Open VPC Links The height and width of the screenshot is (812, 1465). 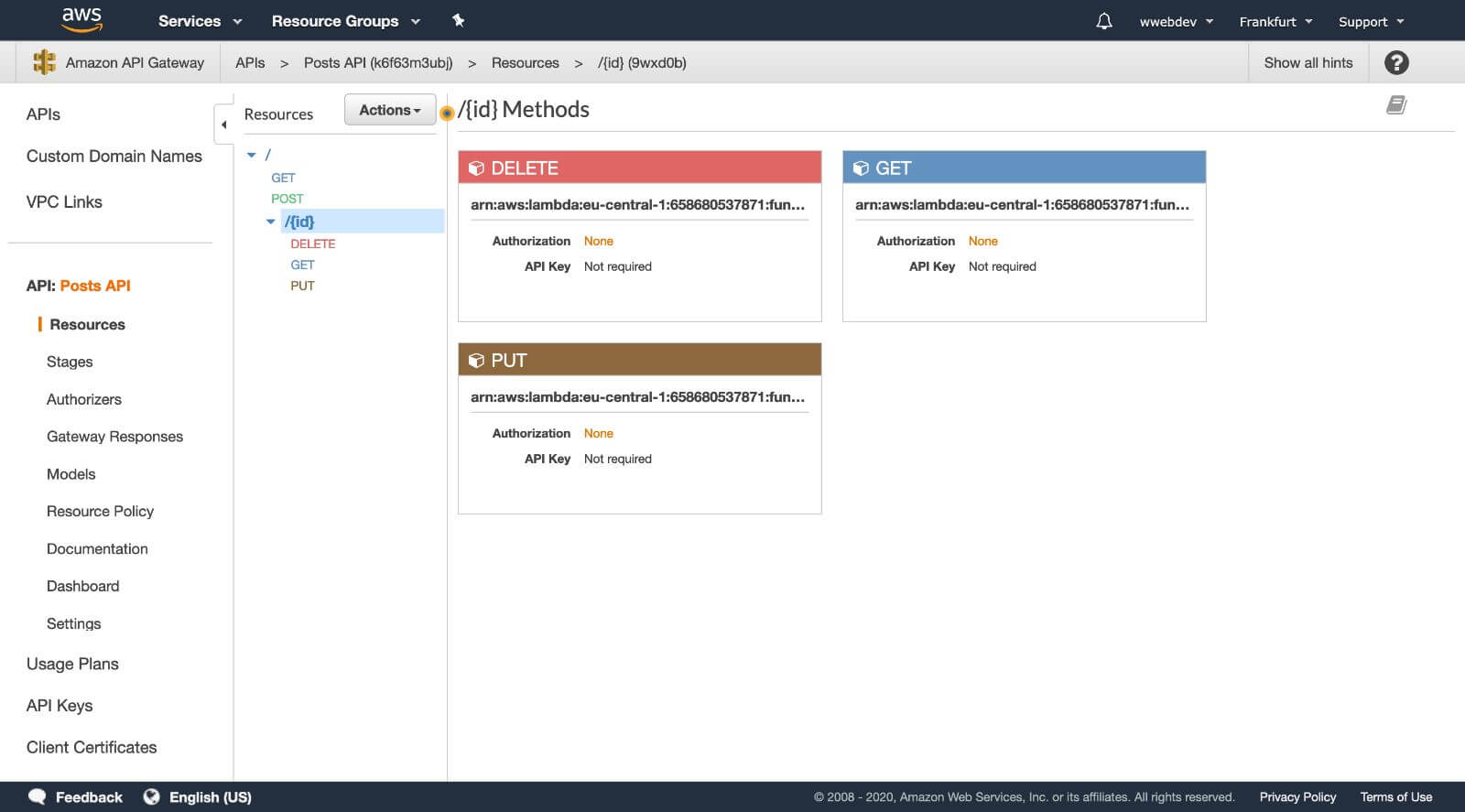click(64, 201)
